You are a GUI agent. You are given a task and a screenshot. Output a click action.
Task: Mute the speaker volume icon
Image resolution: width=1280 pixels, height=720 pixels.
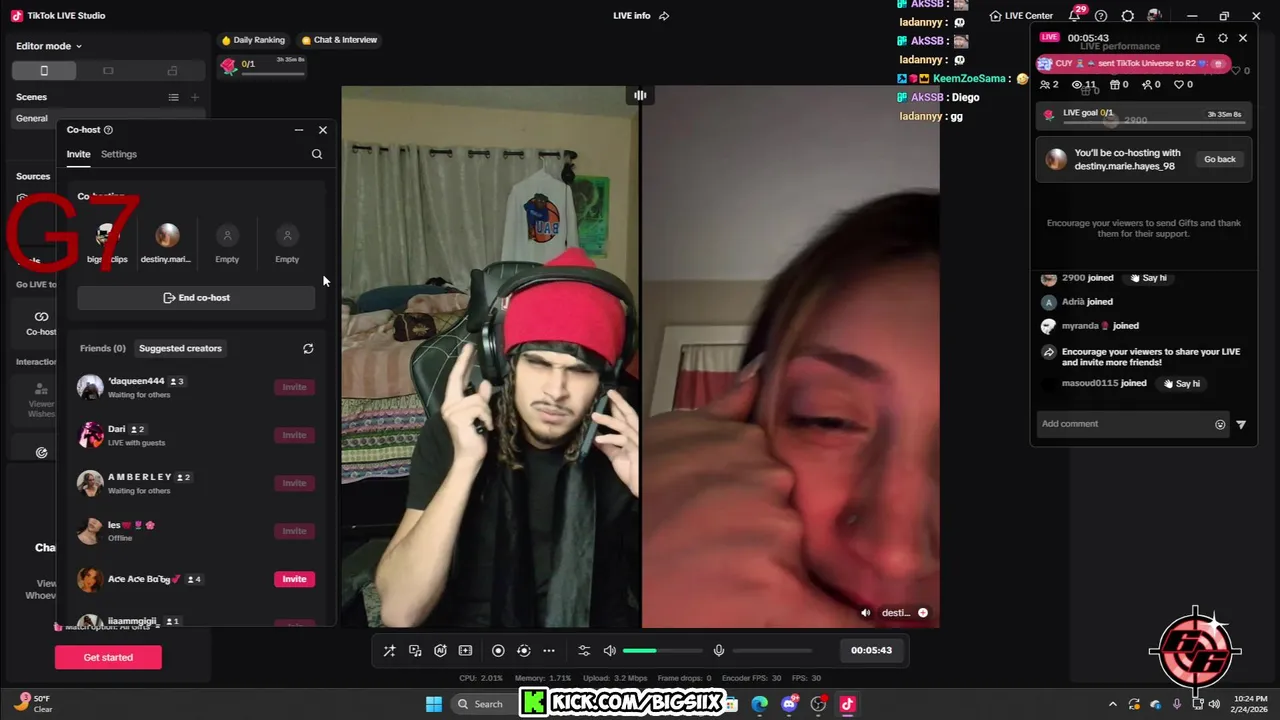point(610,650)
